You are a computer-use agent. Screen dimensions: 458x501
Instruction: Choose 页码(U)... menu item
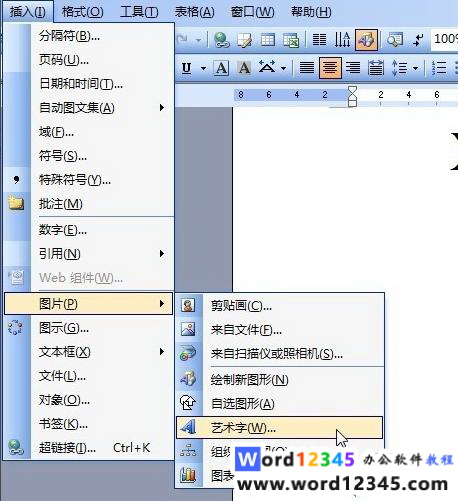coord(89,60)
